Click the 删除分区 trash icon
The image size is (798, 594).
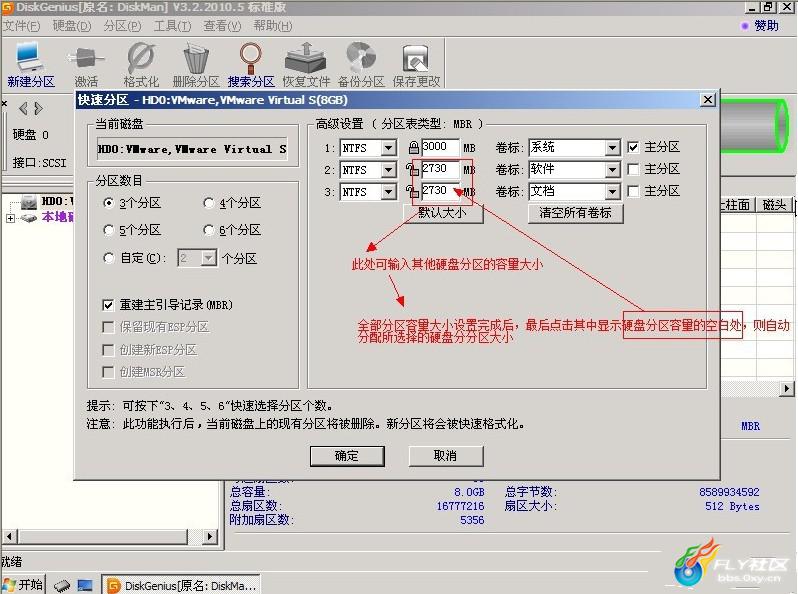[196, 64]
